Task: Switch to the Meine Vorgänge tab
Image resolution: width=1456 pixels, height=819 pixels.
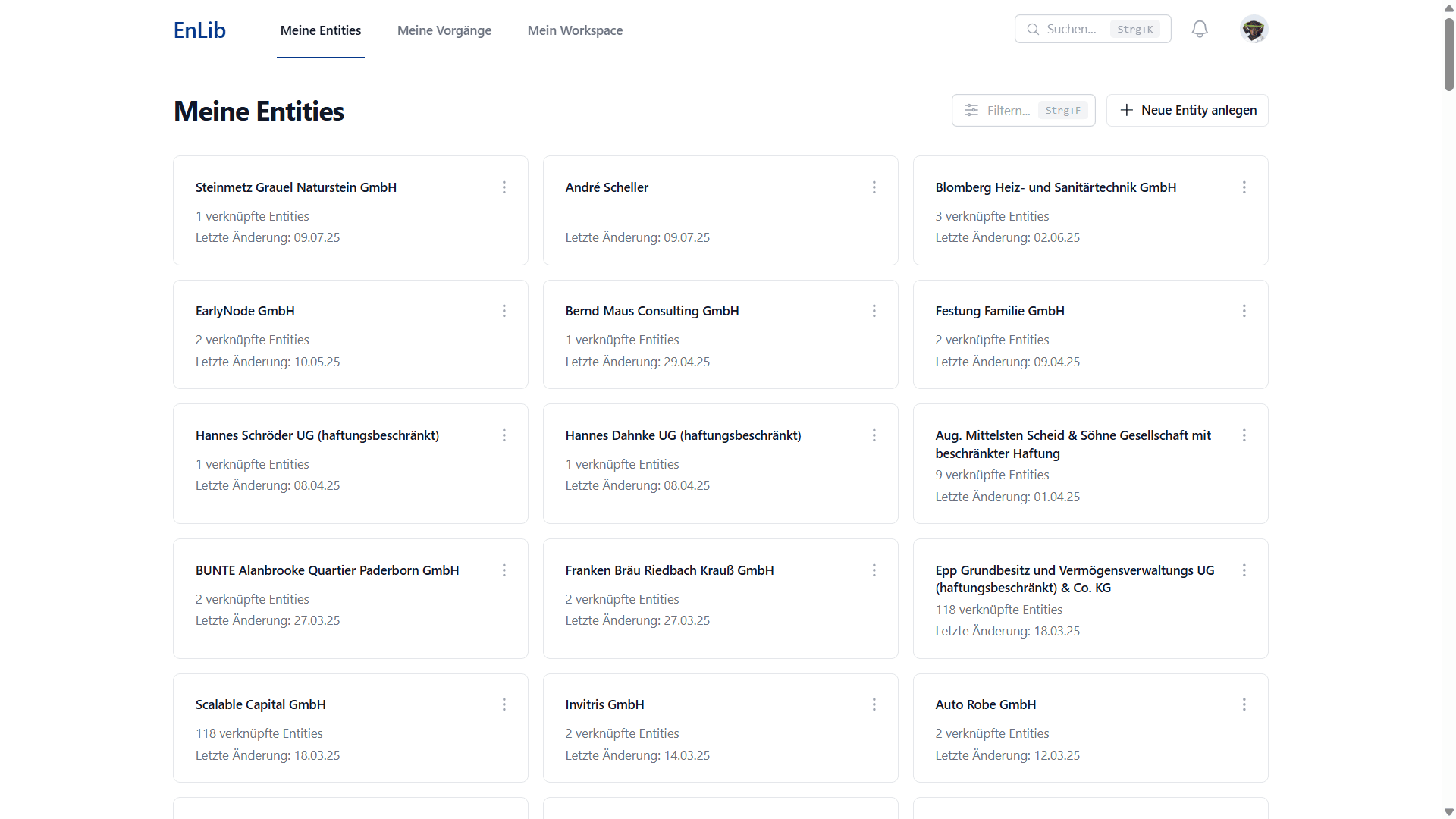Action: tap(444, 30)
